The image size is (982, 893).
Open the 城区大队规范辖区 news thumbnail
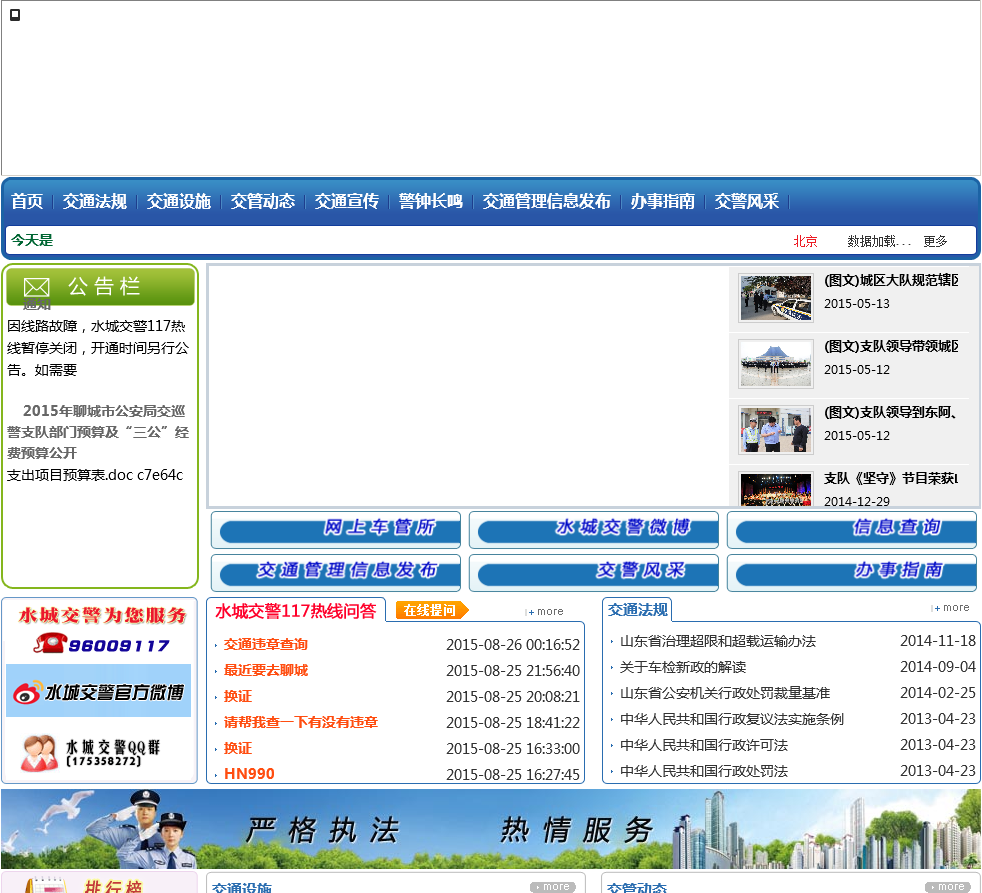(x=775, y=298)
